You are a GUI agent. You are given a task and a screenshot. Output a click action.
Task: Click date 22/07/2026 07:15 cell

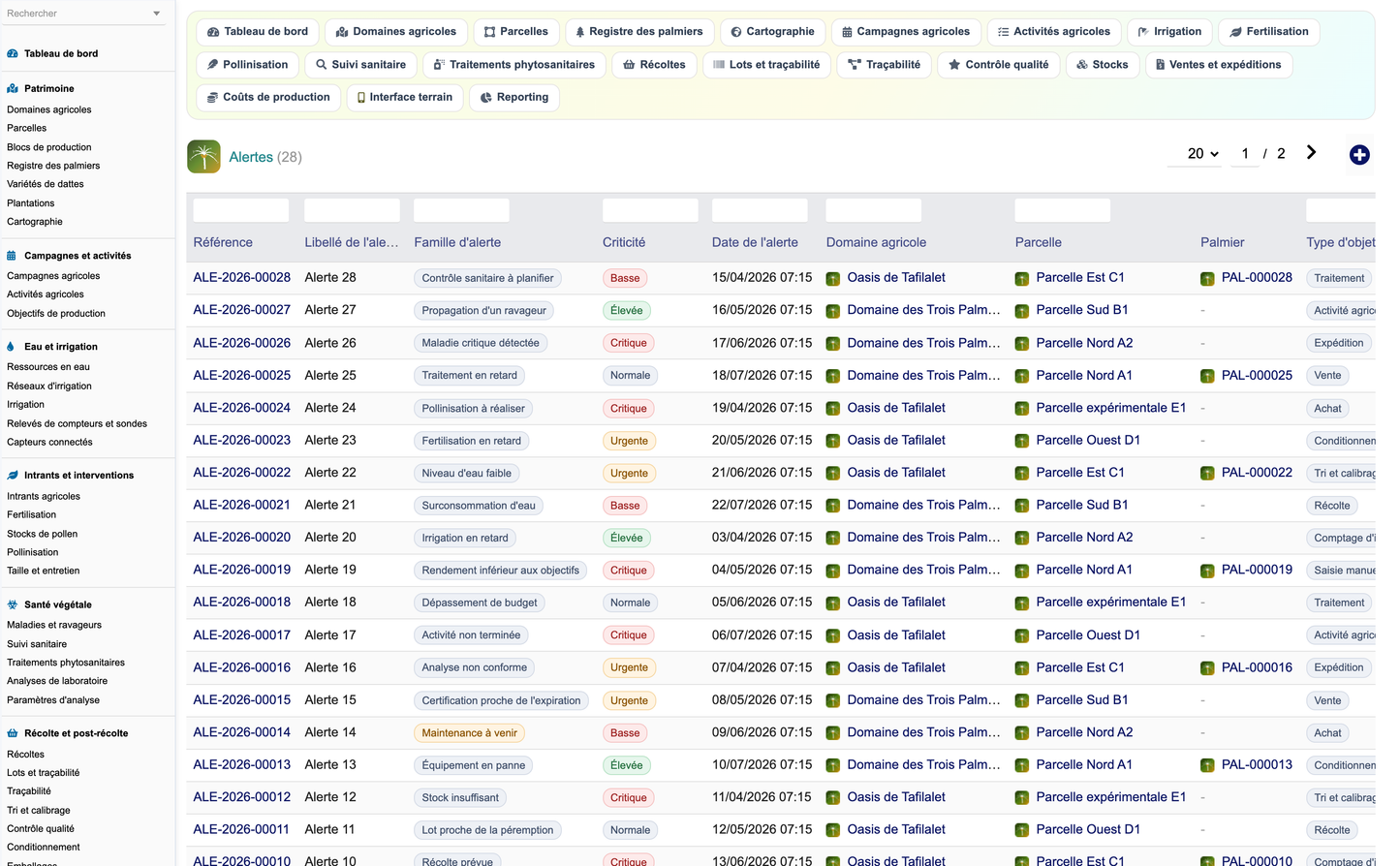762,506
